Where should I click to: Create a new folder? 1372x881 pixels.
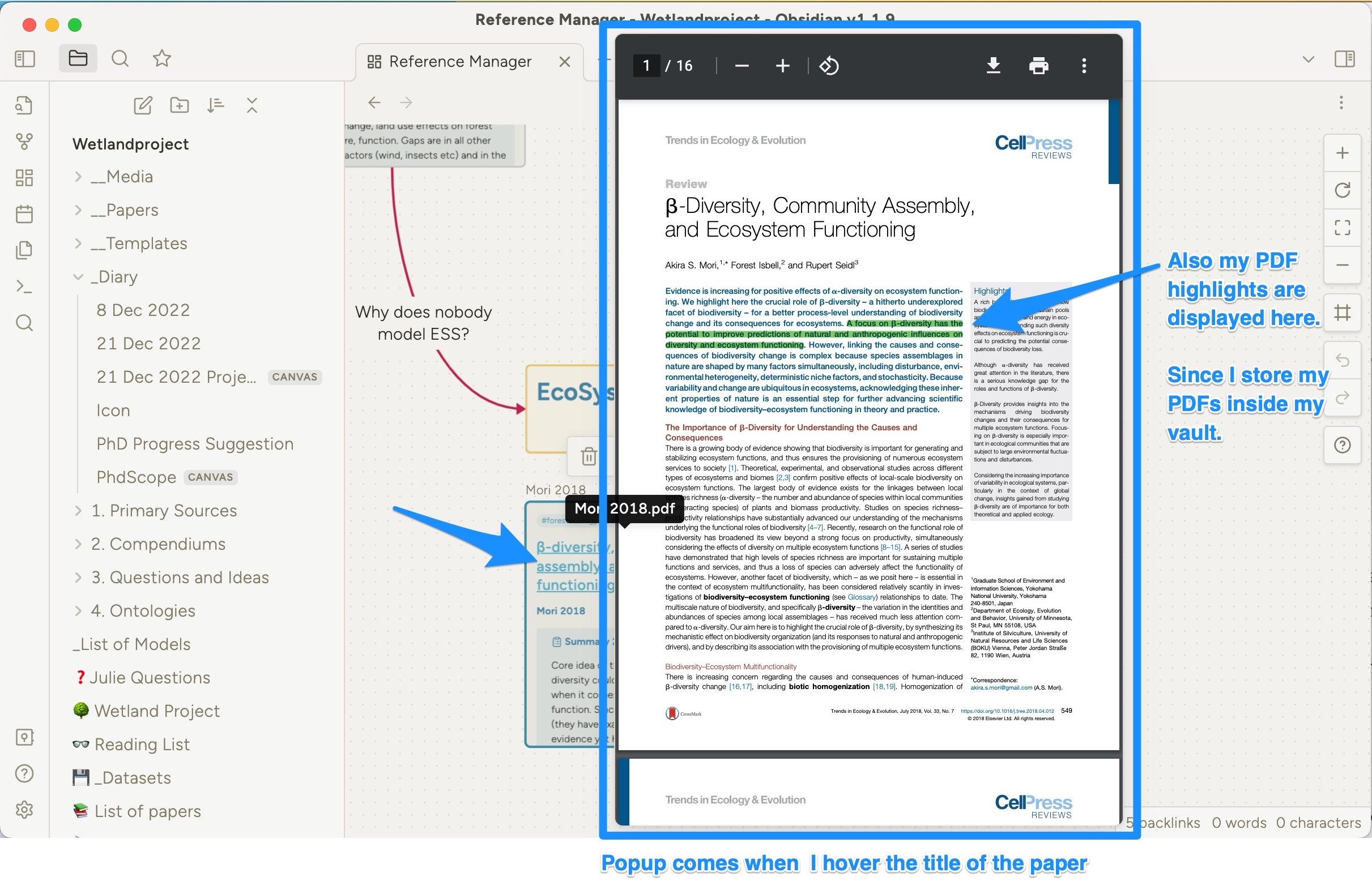tap(179, 105)
